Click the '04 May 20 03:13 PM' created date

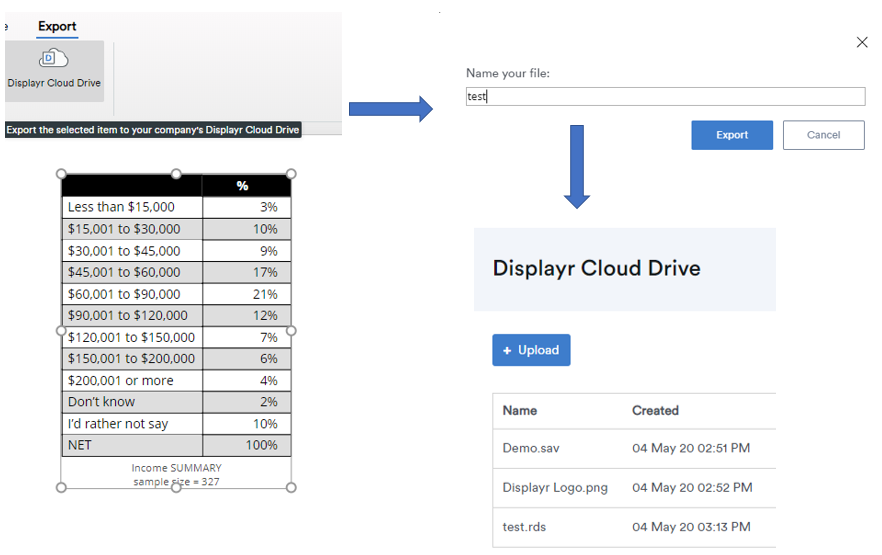(691, 527)
